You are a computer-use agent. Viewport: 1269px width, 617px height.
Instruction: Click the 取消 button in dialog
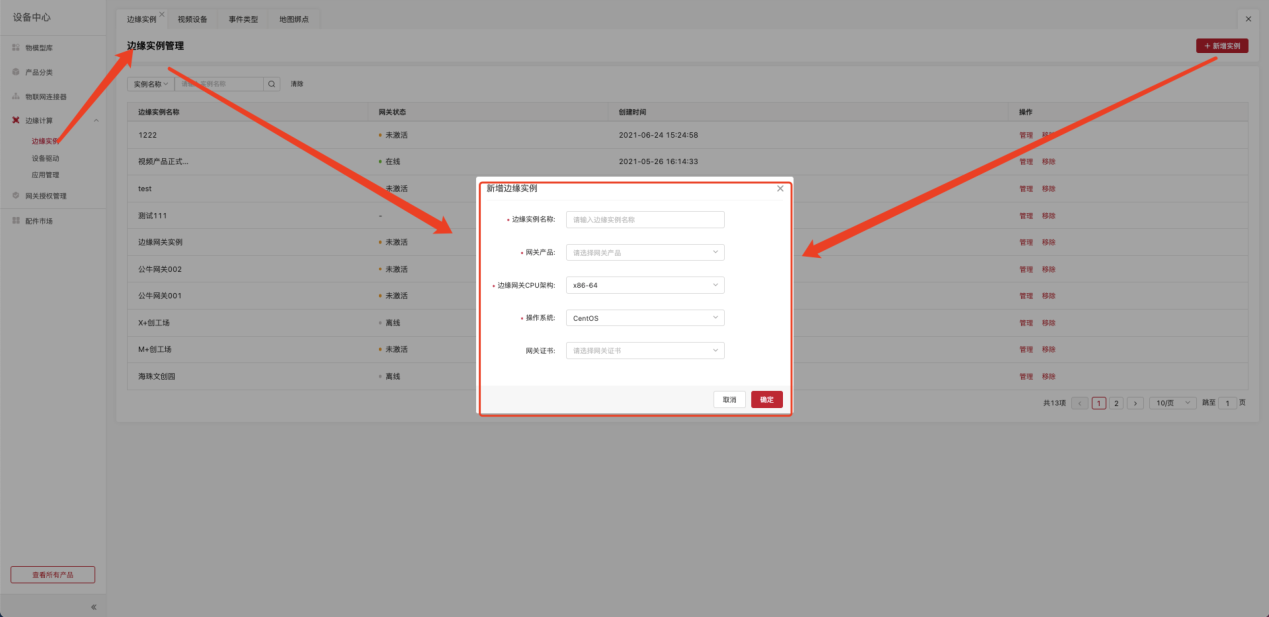[x=729, y=399]
